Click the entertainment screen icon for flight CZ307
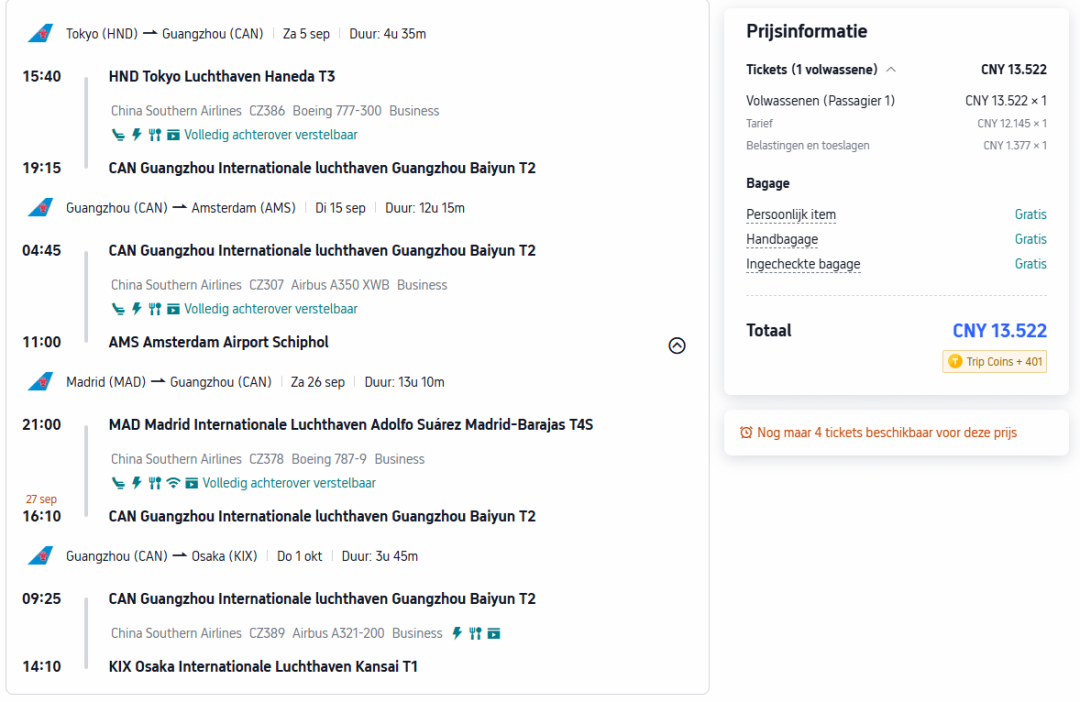 pos(174,309)
